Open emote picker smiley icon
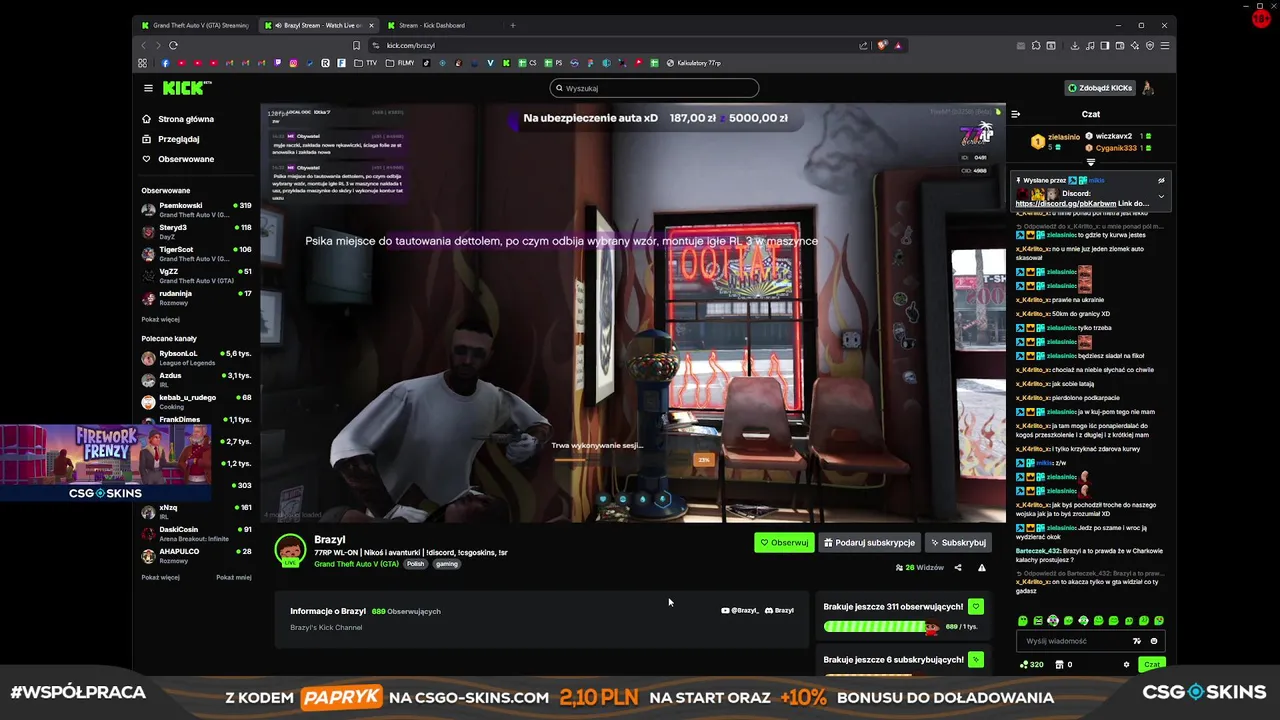1280x720 pixels. pyautogui.click(x=1154, y=641)
